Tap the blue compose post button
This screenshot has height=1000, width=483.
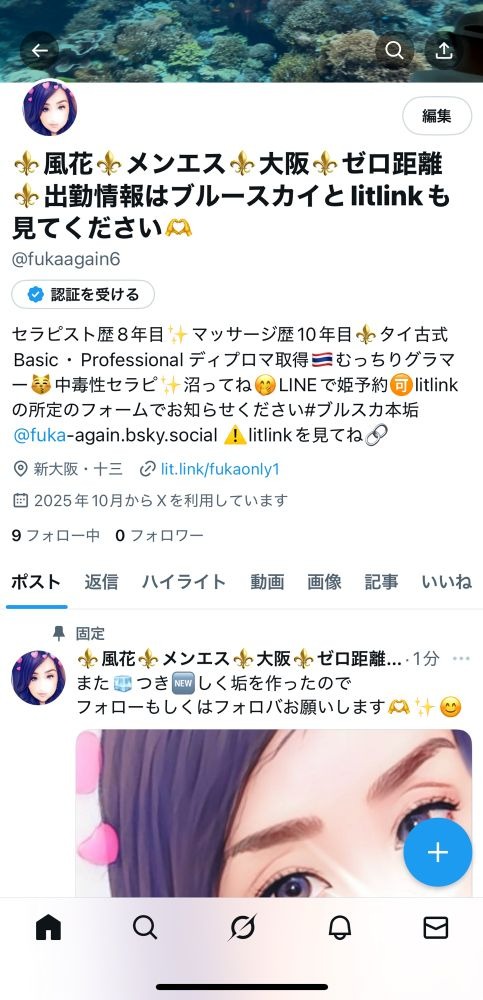click(x=438, y=852)
